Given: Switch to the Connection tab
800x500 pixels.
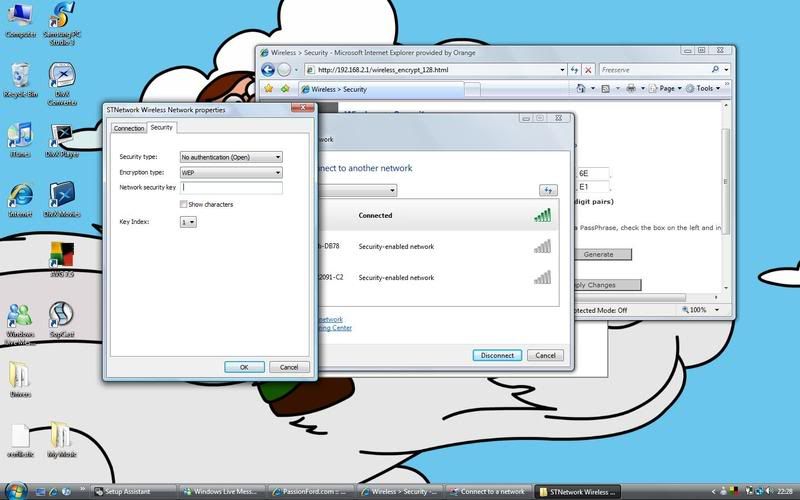Looking at the screenshot, I should coord(128,128).
